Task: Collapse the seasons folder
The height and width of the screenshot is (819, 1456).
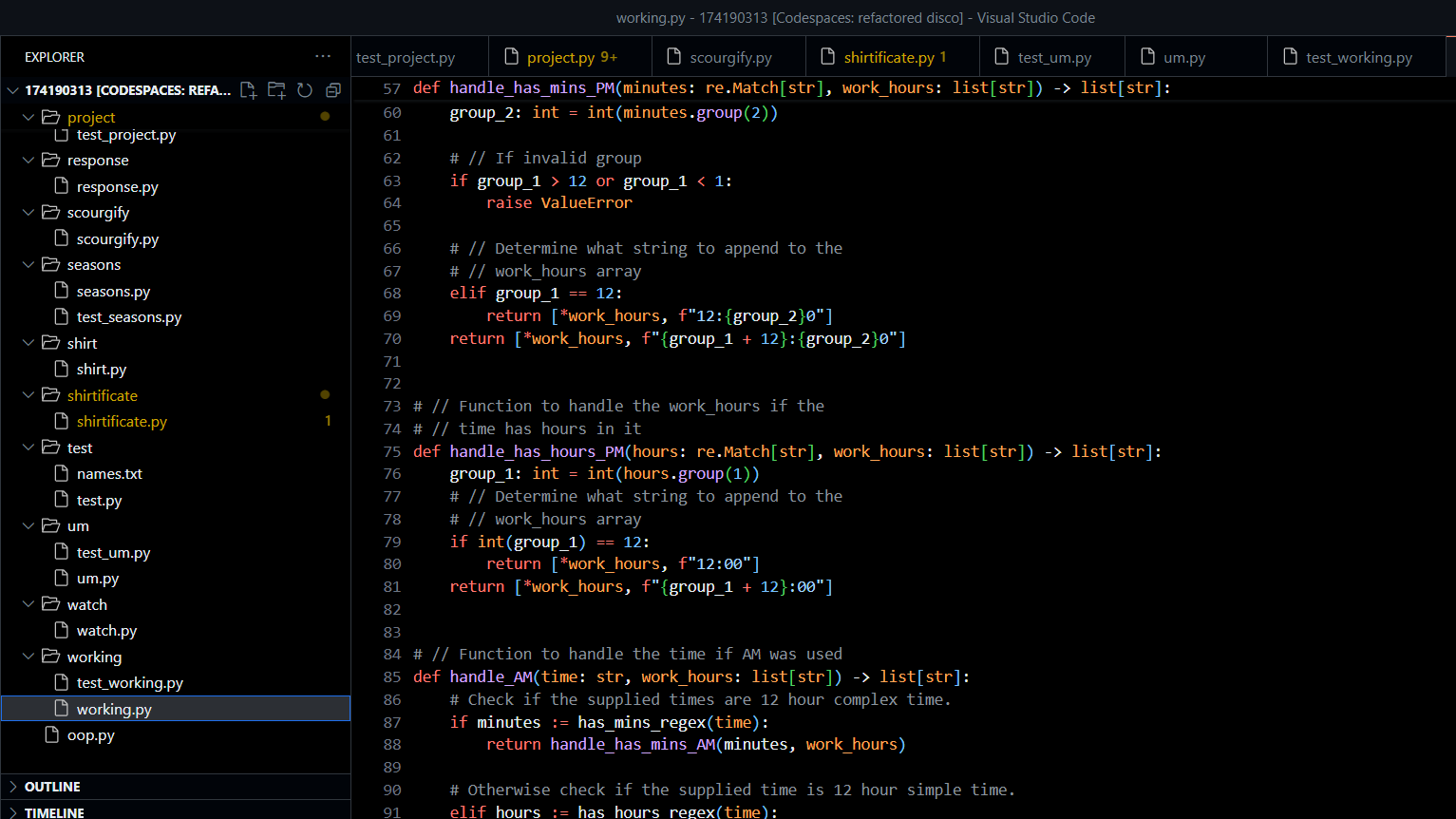Action: point(28,264)
